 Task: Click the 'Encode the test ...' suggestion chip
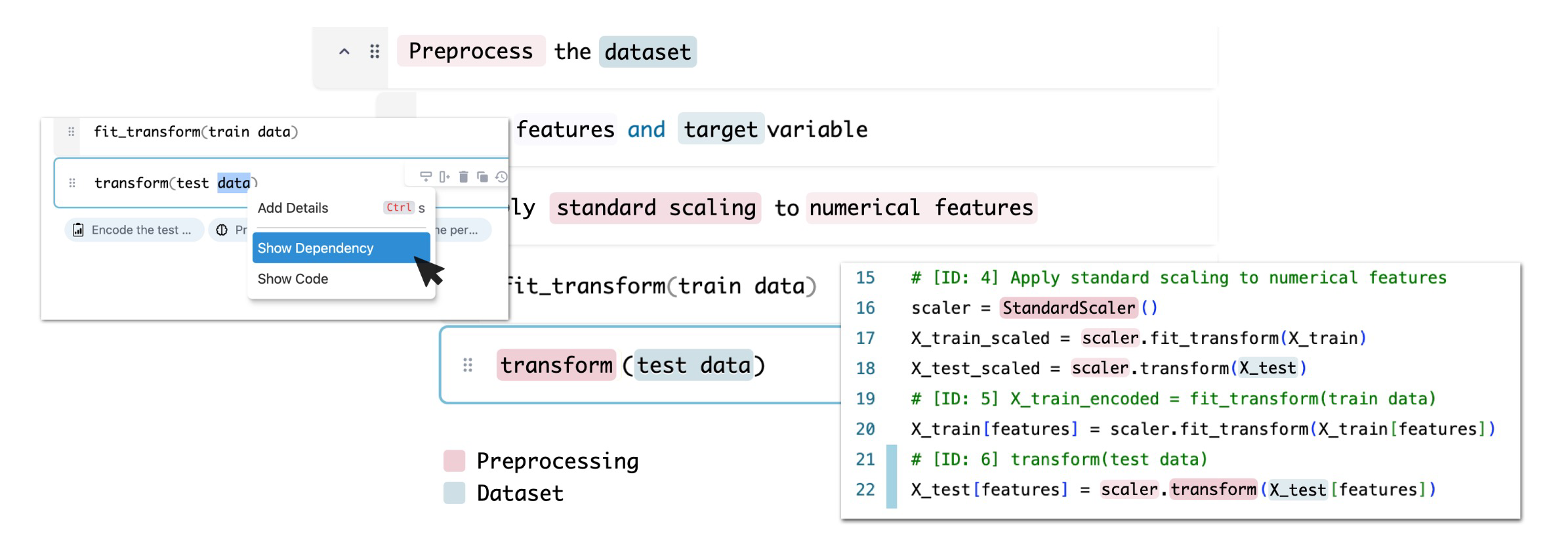(134, 230)
